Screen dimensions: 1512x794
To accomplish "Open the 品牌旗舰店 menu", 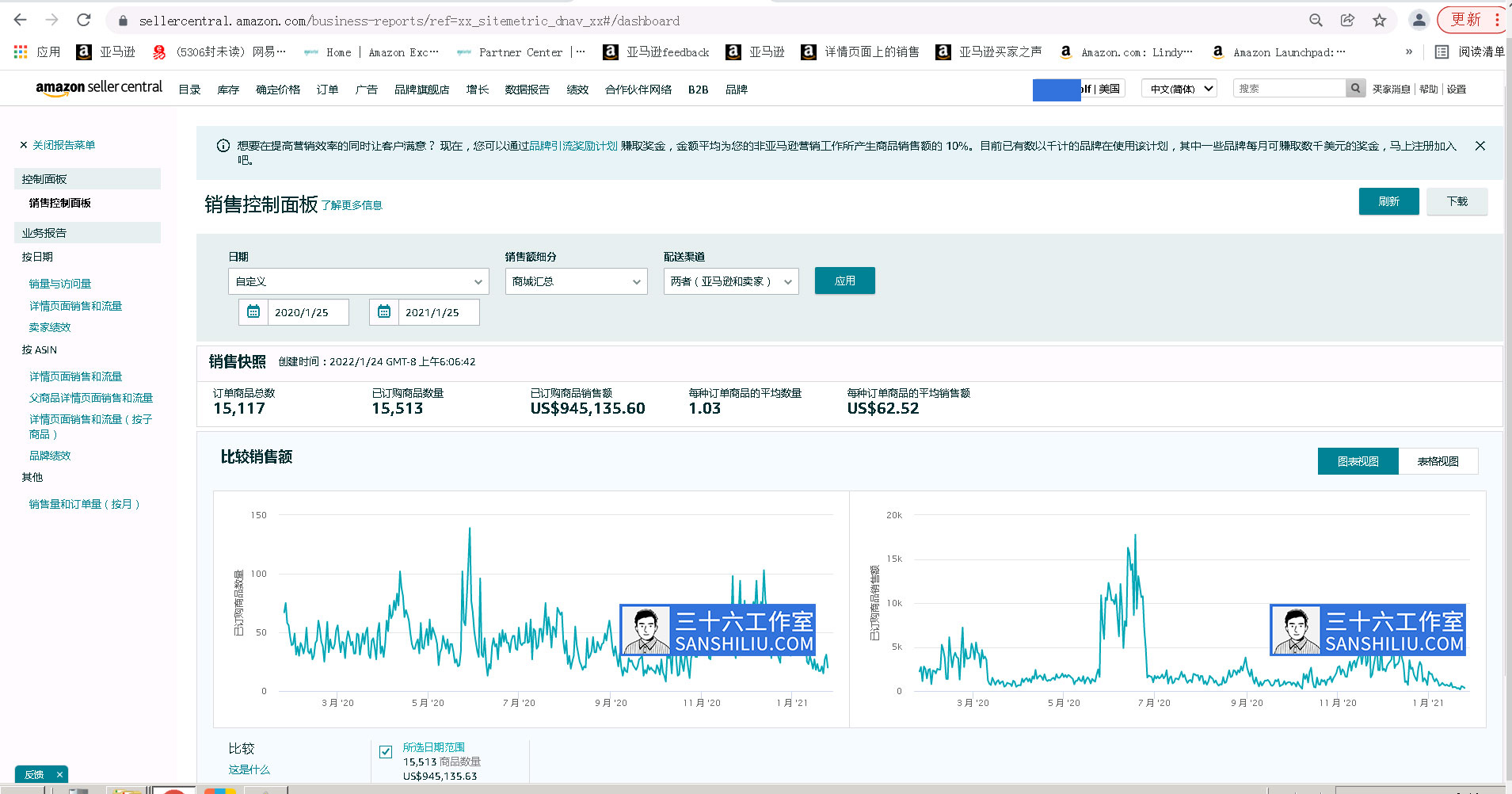I will (x=421, y=90).
